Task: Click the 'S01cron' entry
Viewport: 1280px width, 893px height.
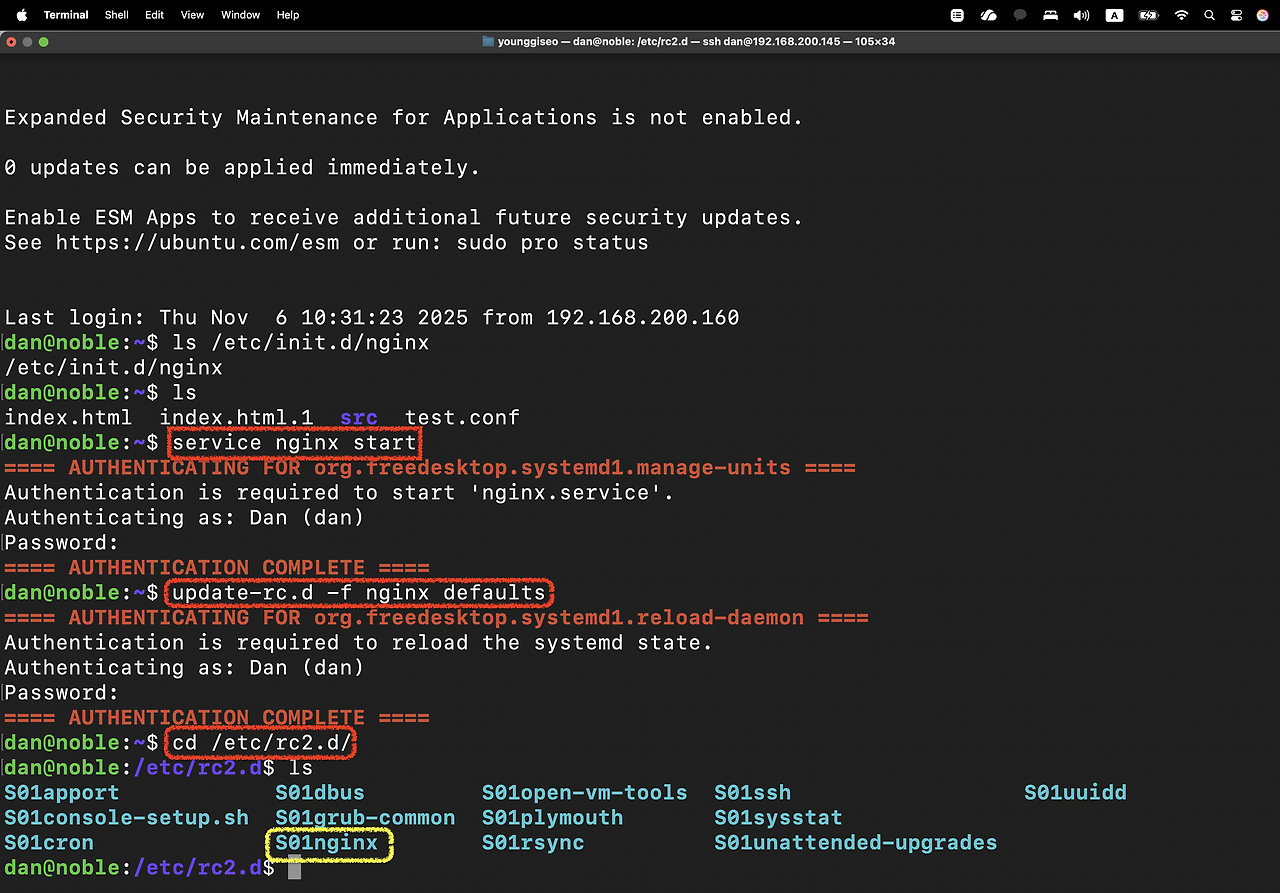Action: click(49, 843)
